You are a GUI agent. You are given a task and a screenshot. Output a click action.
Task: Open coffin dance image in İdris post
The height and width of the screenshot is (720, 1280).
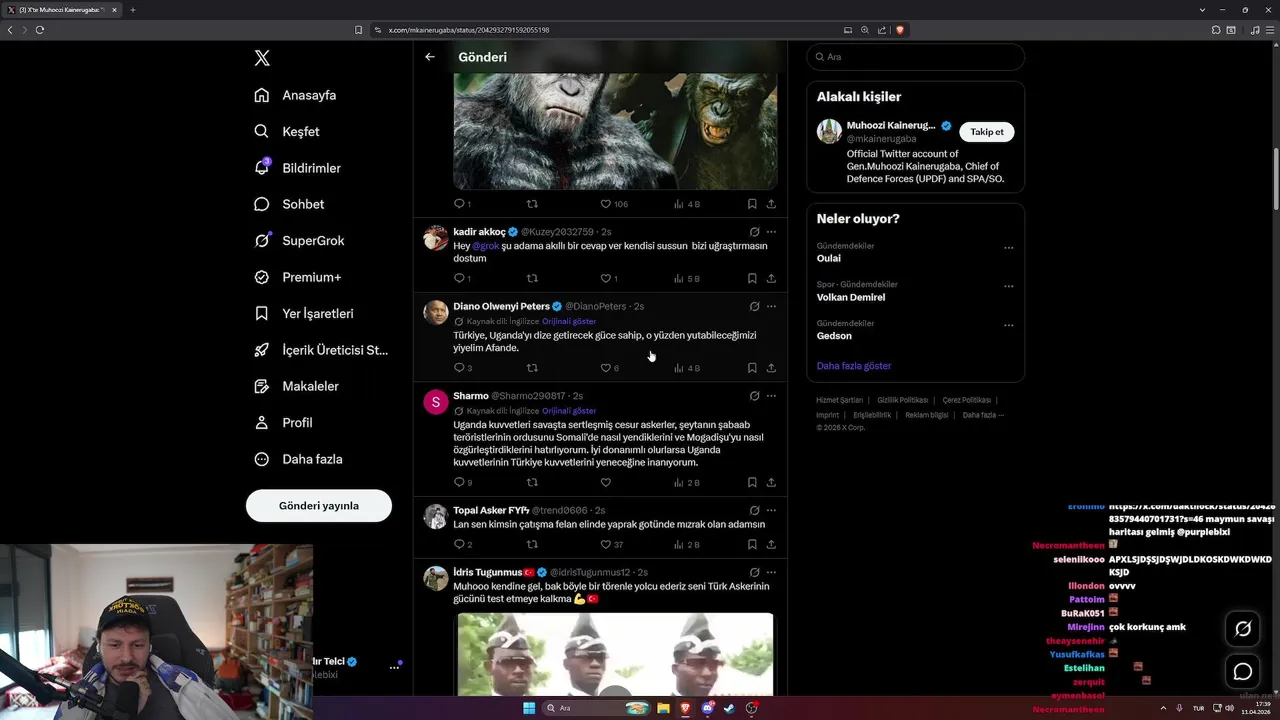[x=615, y=654]
